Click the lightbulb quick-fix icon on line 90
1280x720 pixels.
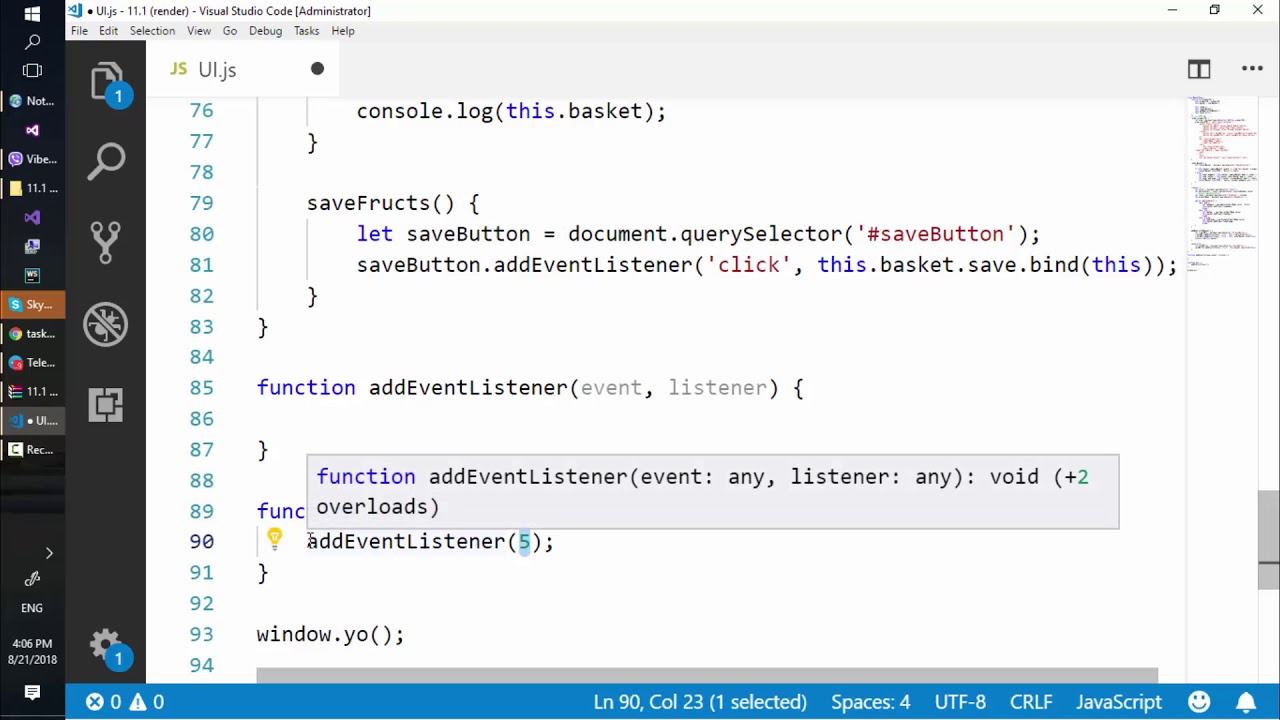pos(275,540)
